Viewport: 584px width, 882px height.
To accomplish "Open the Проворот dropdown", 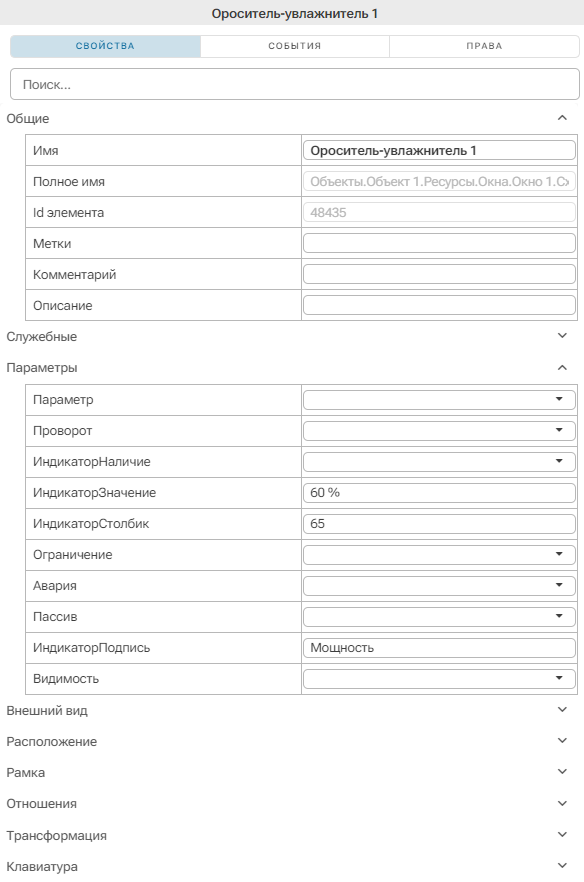I will [x=439, y=430].
